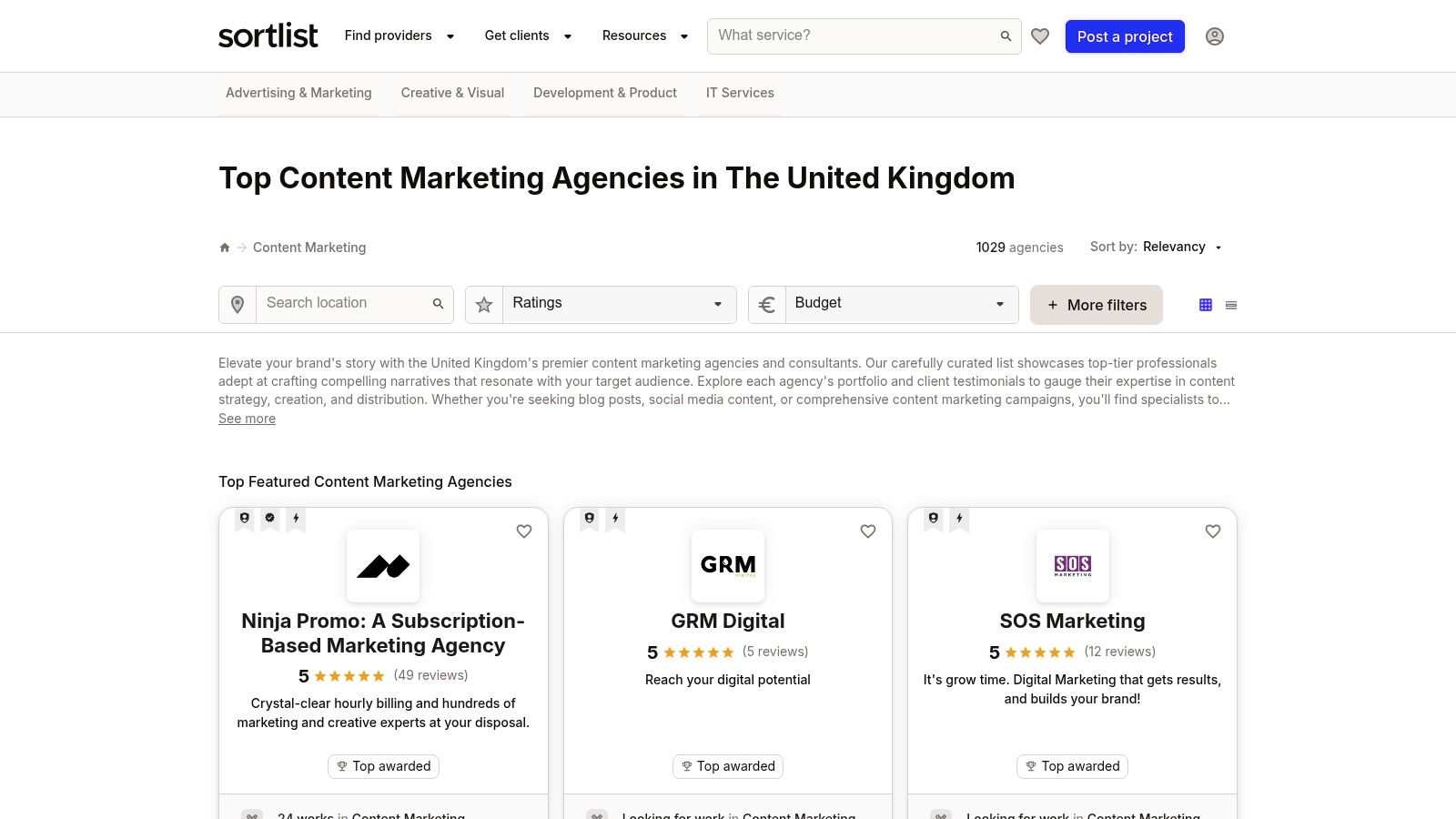The height and width of the screenshot is (819, 1456).
Task: Favorite the SOS Marketing agency card
Action: (x=1213, y=531)
